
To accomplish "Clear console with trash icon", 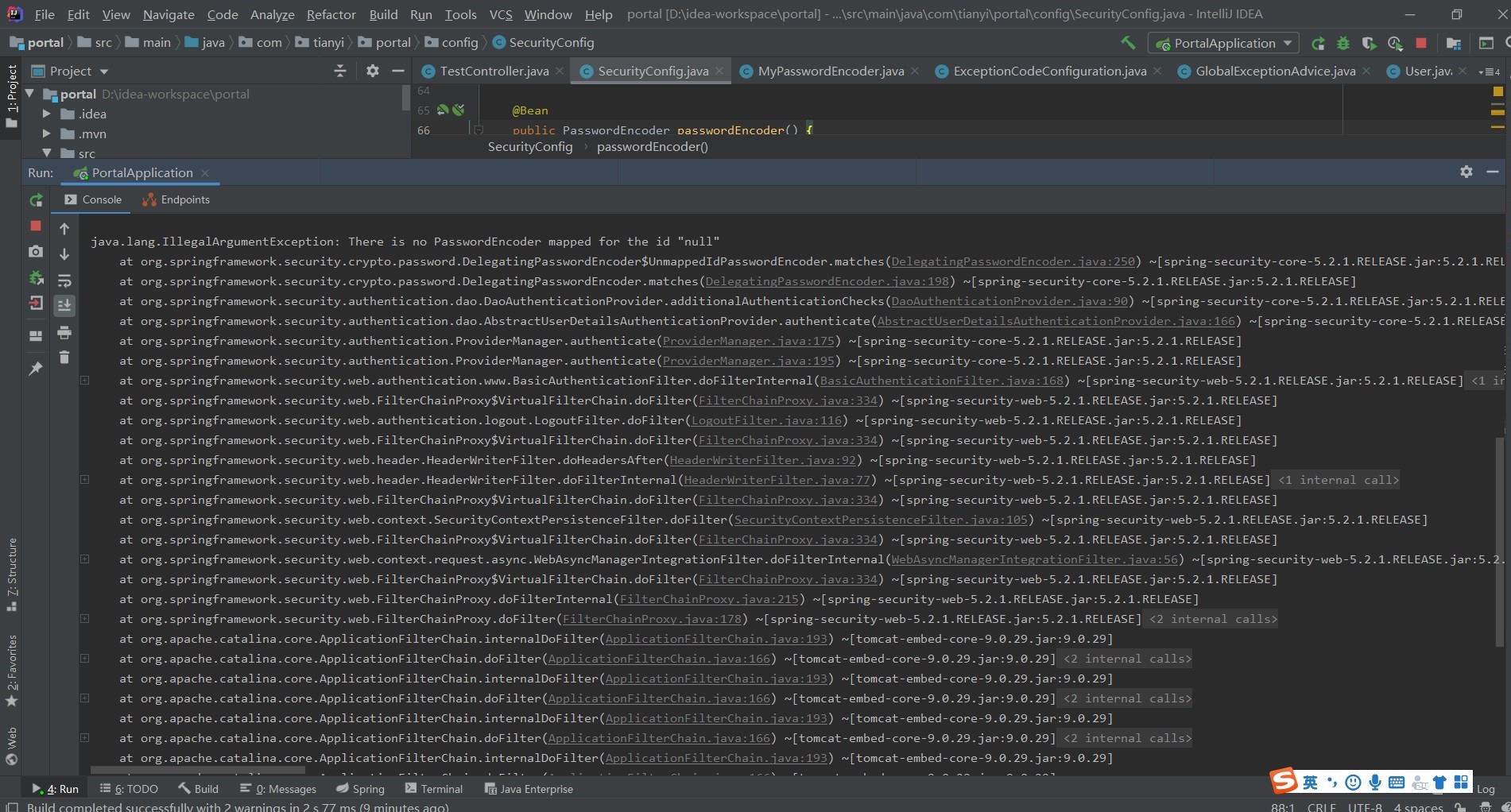I will pos(64,358).
